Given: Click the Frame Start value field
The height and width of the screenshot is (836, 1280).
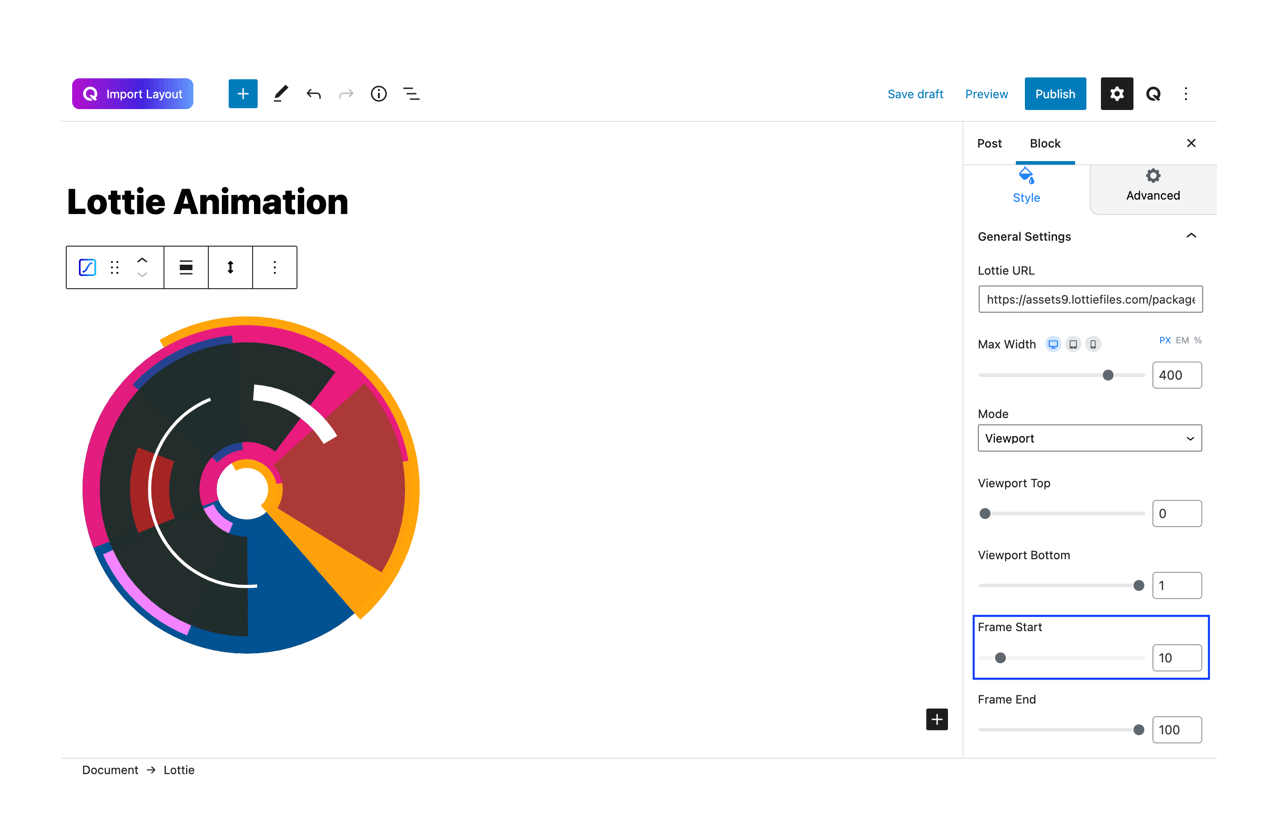Looking at the screenshot, I should click(1177, 658).
